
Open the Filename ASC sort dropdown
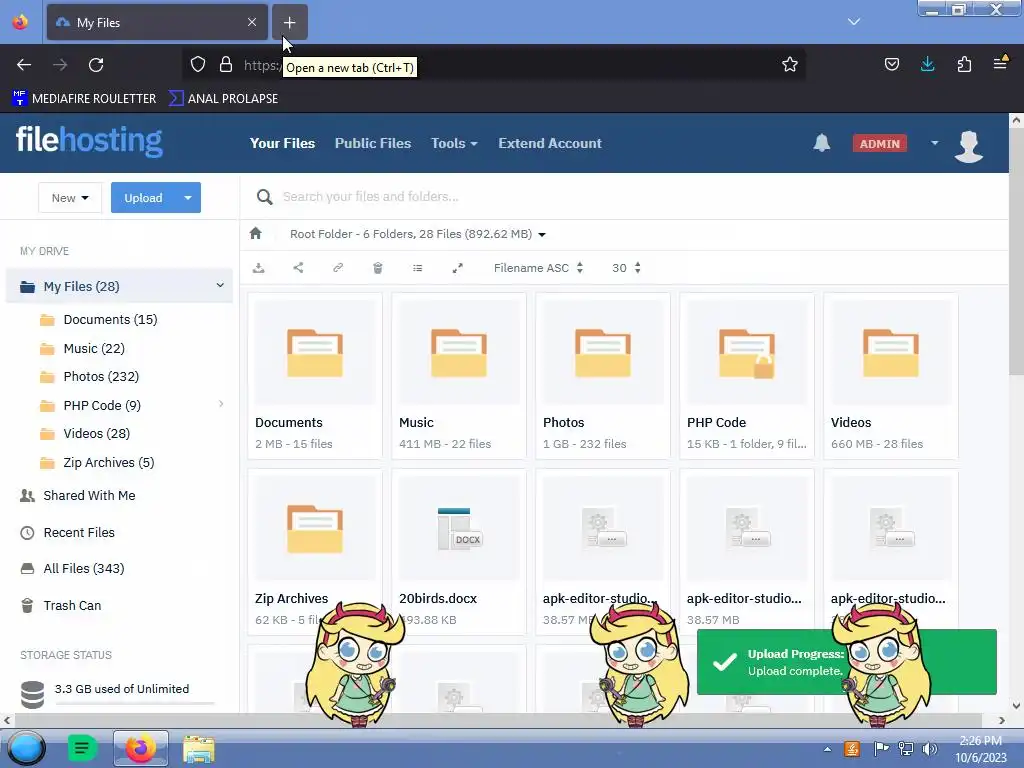(x=538, y=268)
